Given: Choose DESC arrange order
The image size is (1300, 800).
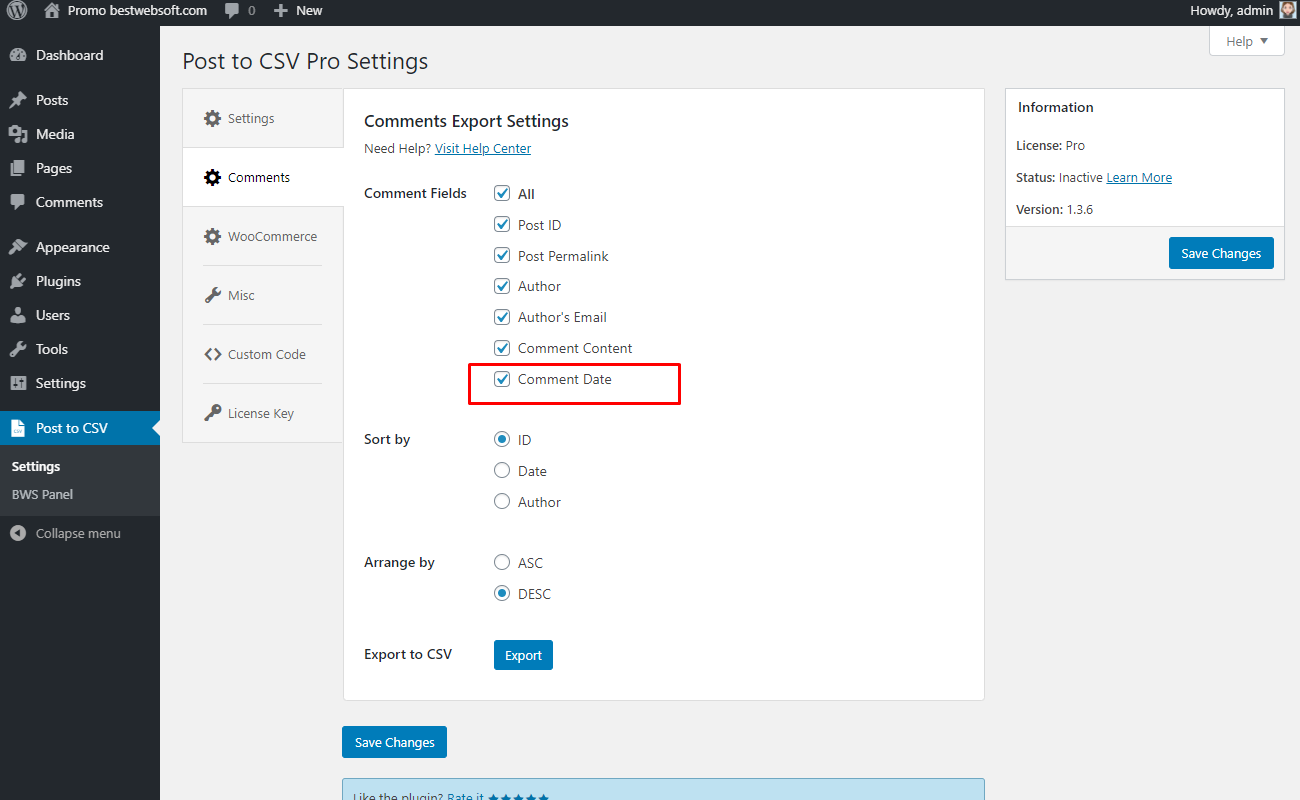Looking at the screenshot, I should click(x=502, y=594).
